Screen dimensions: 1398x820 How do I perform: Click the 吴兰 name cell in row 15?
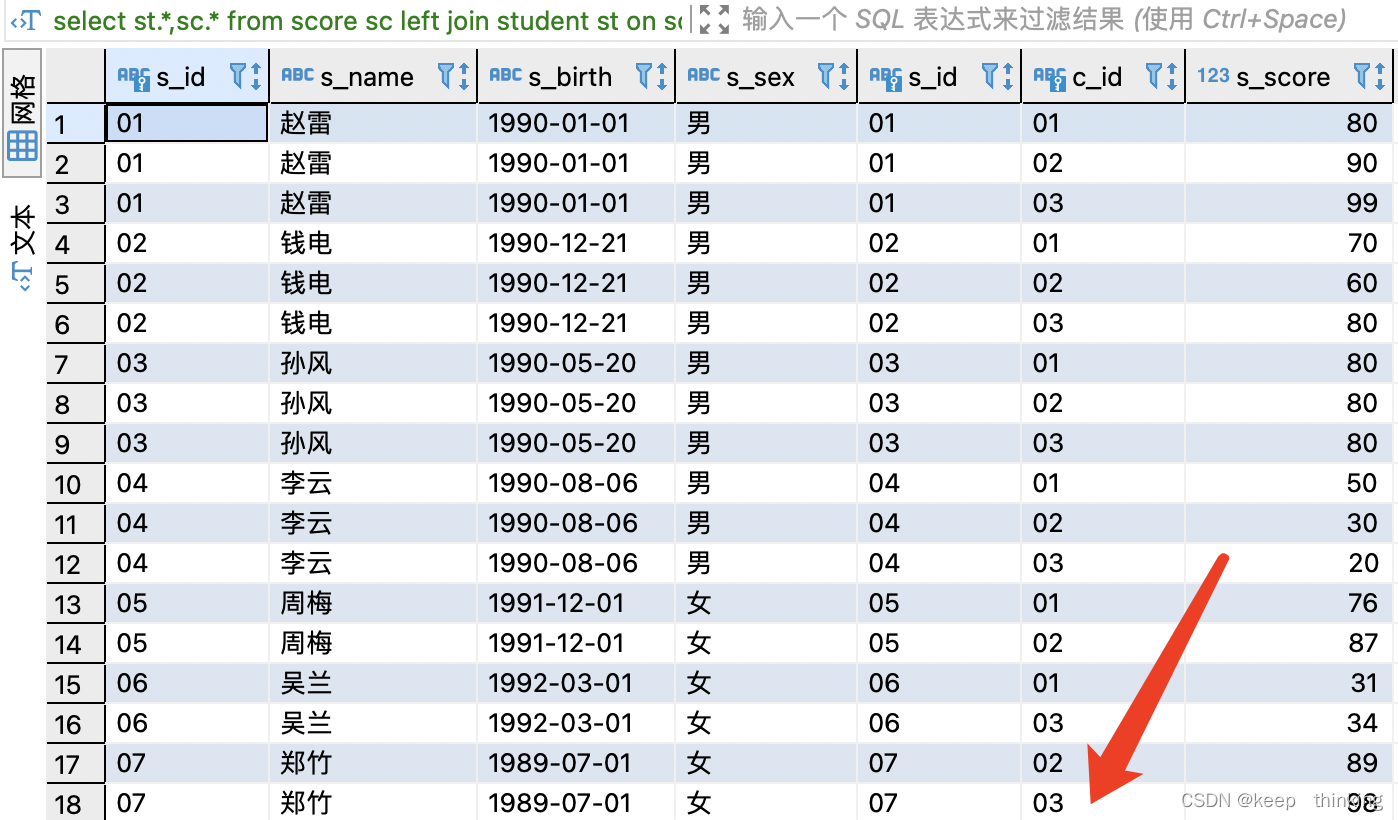pos(374,683)
